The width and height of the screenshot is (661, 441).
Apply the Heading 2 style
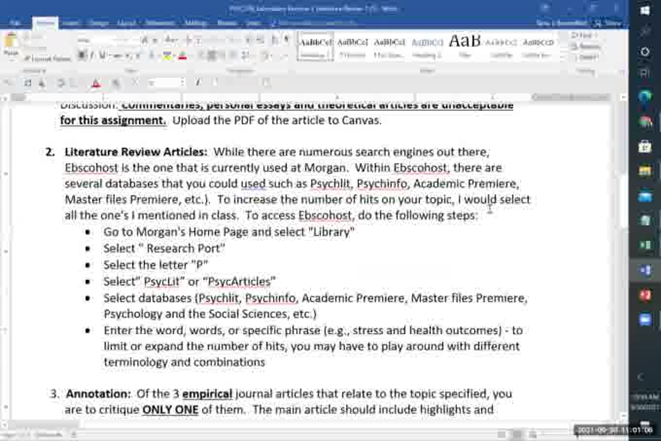click(426, 45)
